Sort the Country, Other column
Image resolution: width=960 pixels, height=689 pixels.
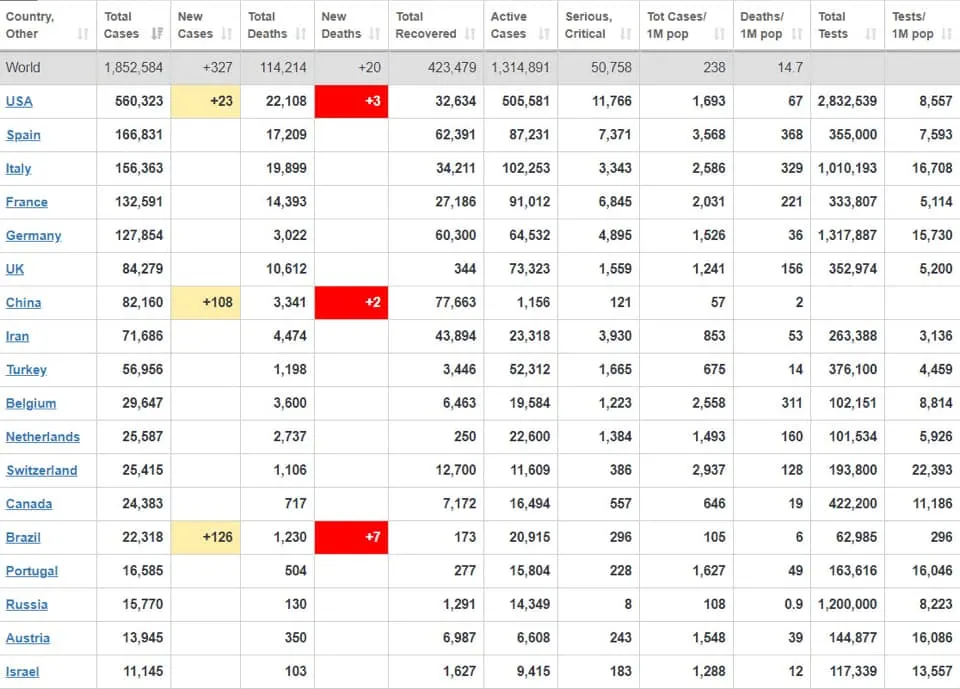(x=83, y=34)
